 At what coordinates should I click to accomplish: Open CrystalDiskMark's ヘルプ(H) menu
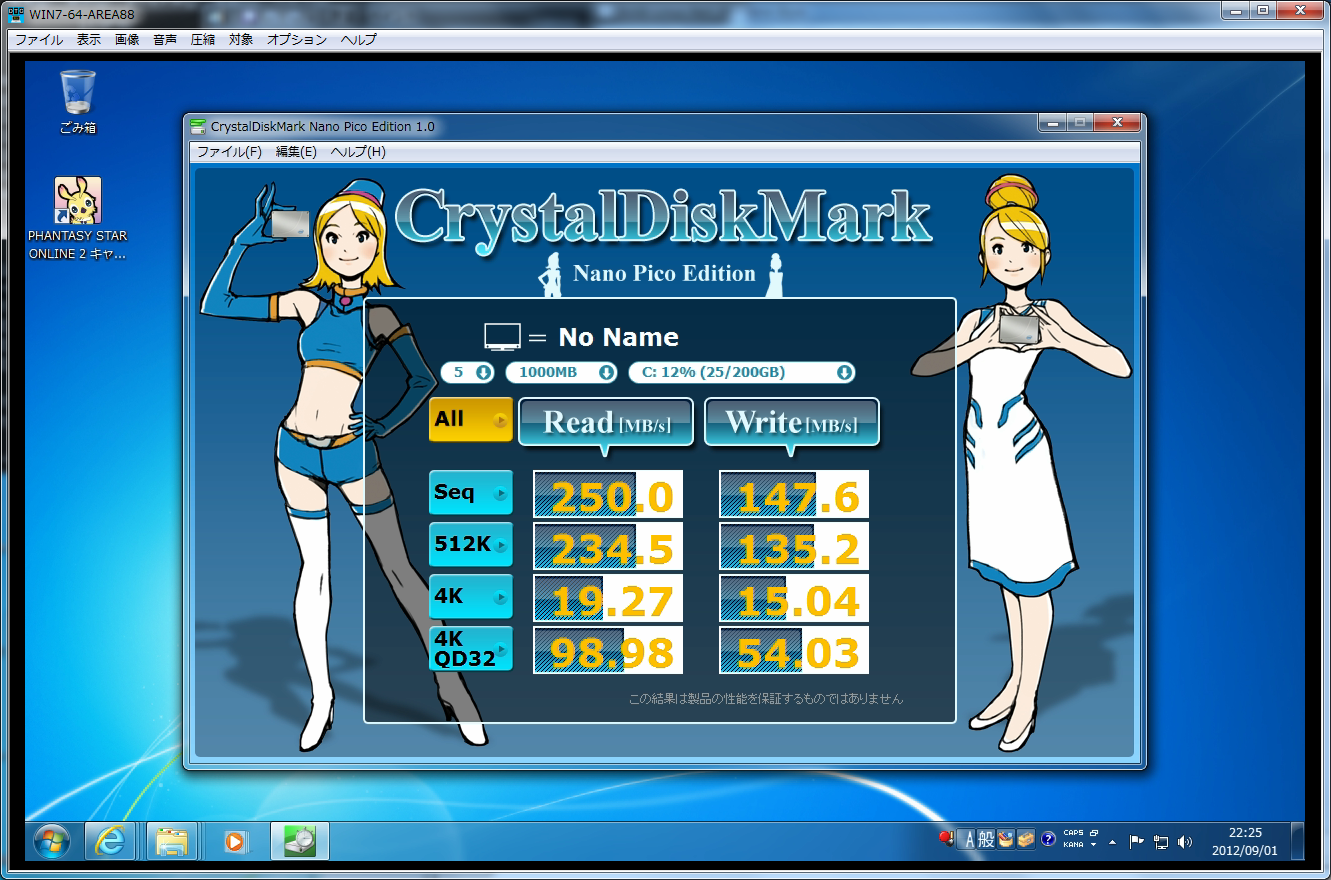point(358,152)
